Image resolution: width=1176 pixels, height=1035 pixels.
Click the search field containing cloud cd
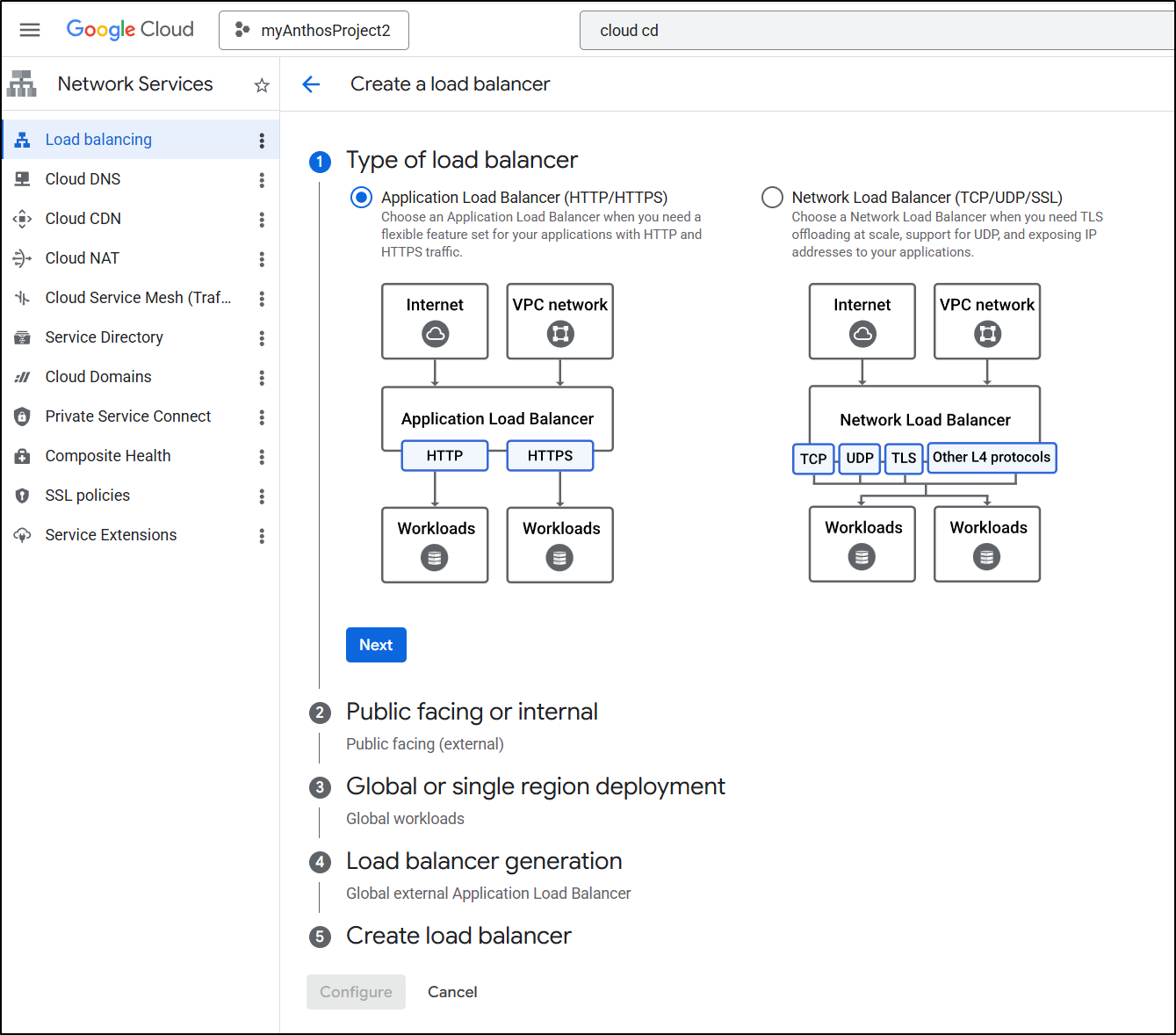[x=878, y=31]
